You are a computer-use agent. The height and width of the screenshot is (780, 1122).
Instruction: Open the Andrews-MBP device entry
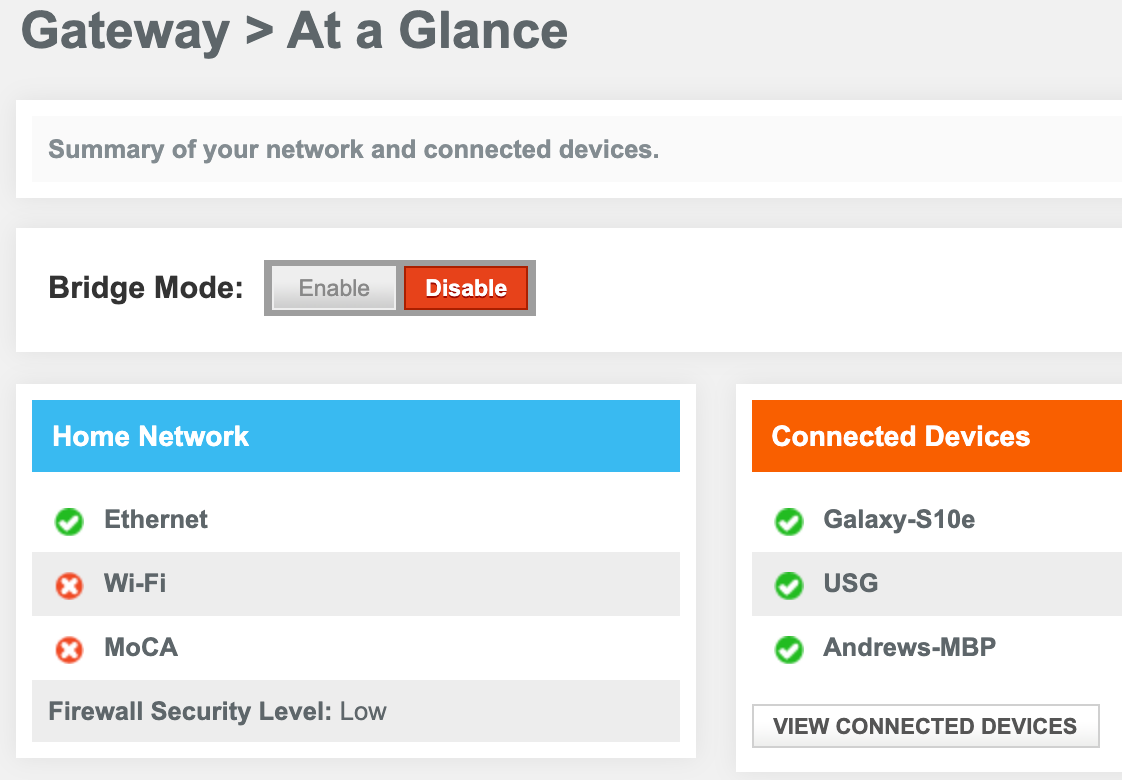point(909,648)
